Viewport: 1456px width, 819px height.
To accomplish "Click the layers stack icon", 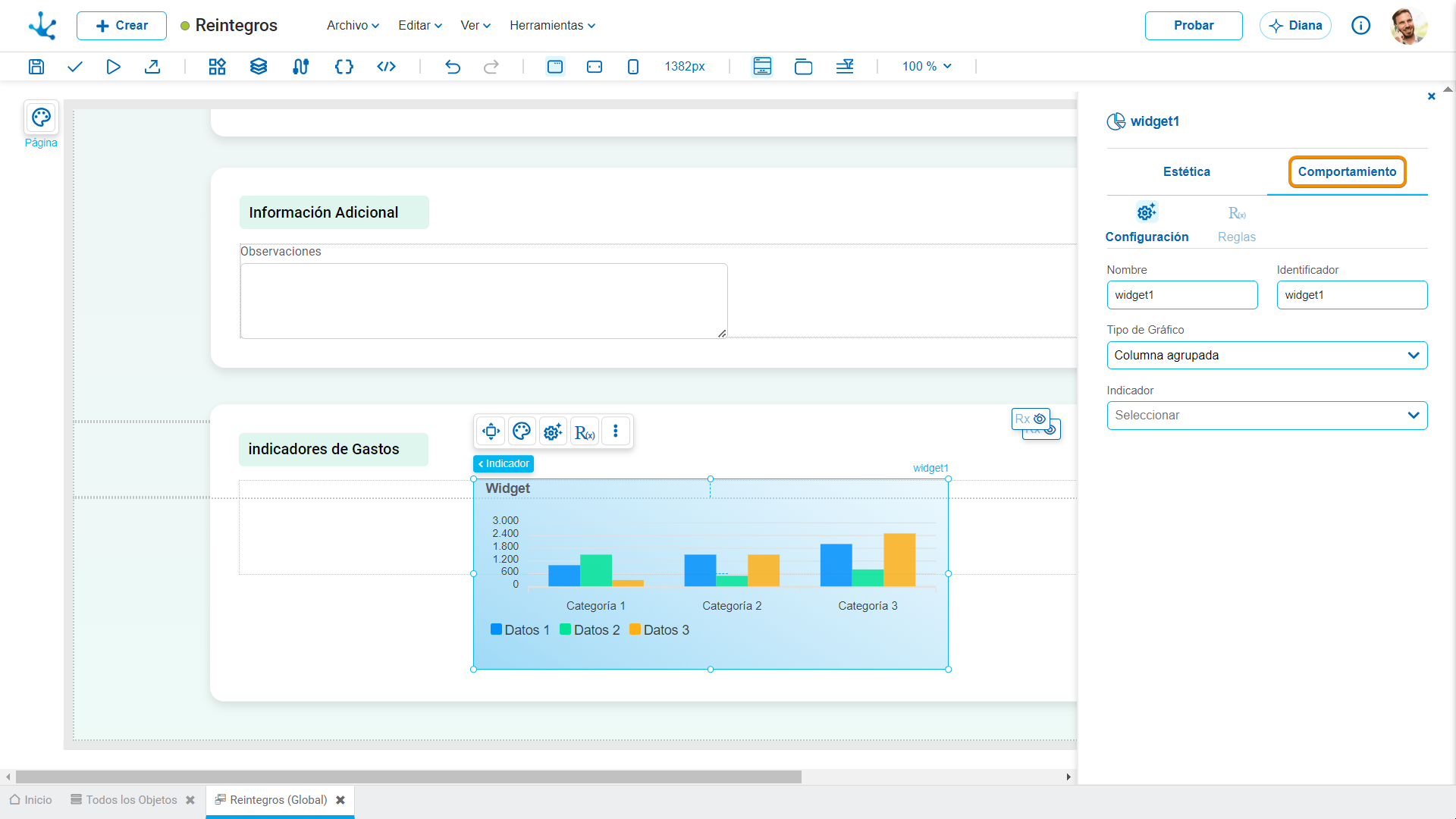I will point(259,67).
